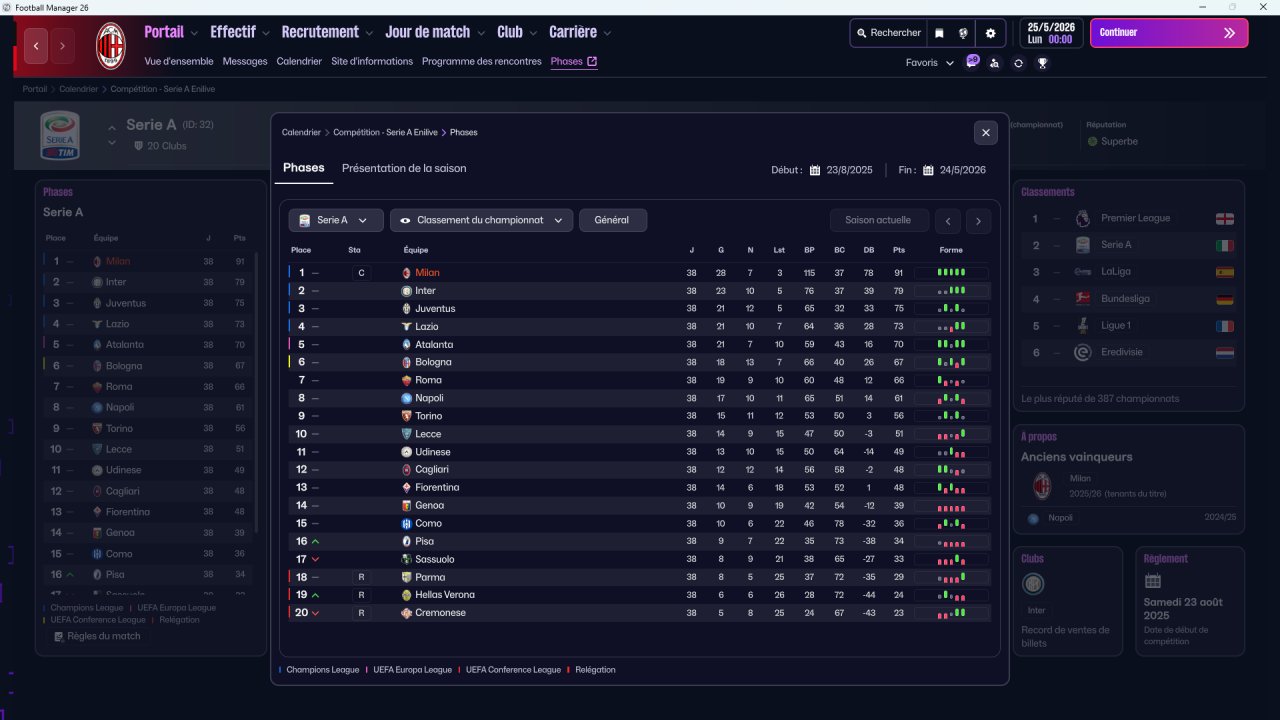Viewport: 1280px width, 720px height.
Task: Click the Pts column header
Action: (x=899, y=250)
